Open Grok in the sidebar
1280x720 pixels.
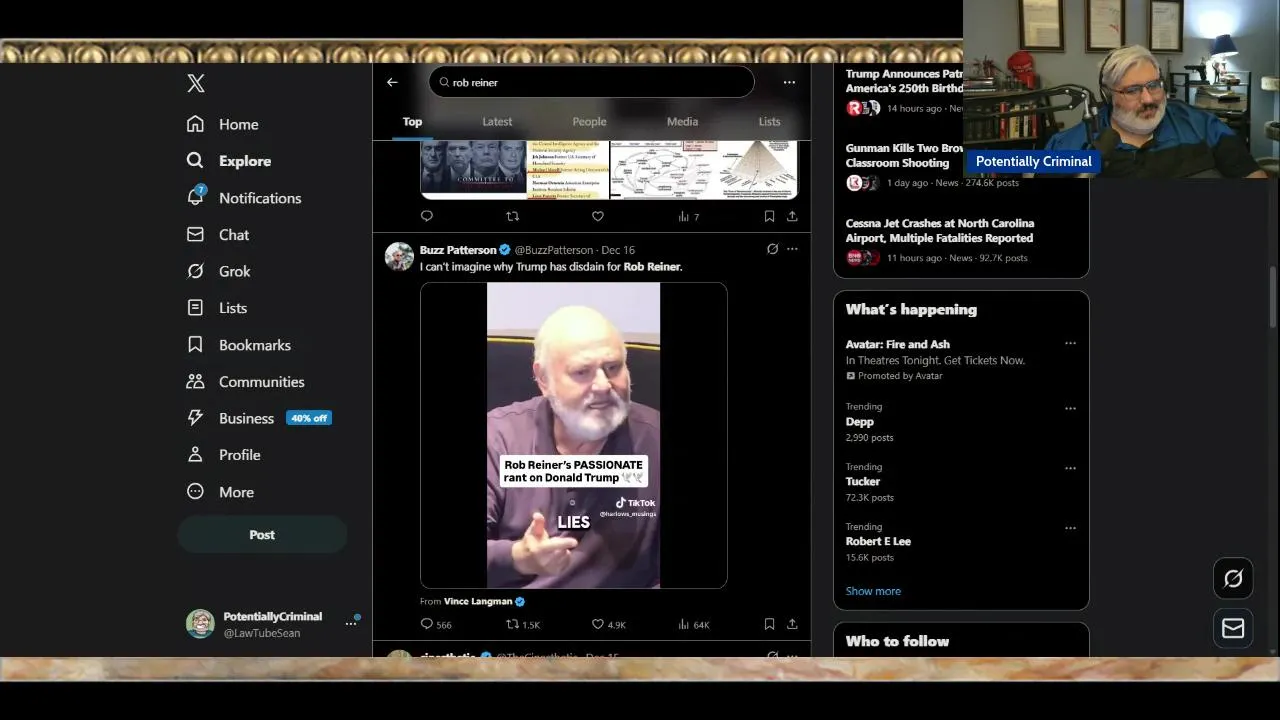(x=219, y=271)
